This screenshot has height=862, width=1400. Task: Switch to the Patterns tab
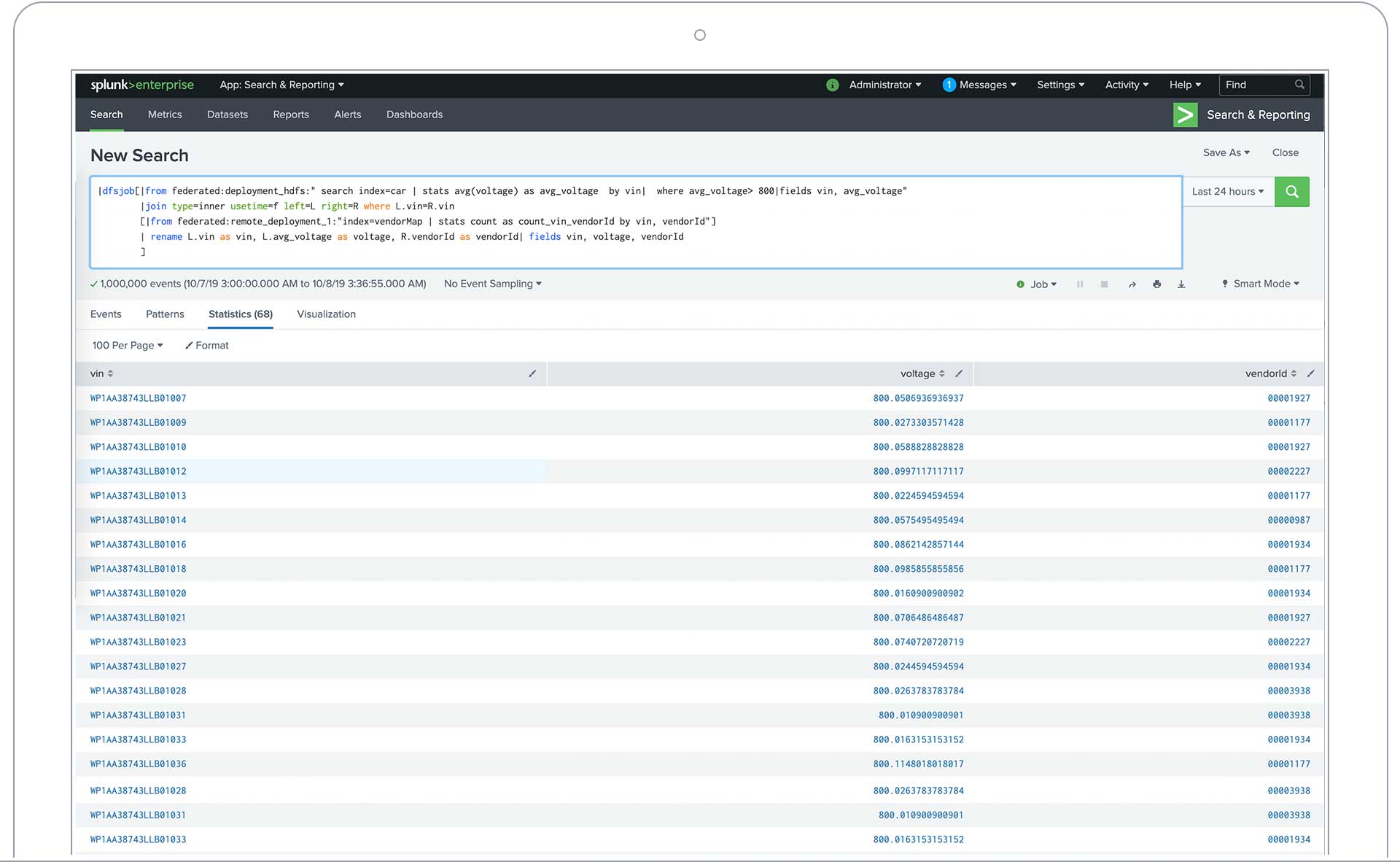point(165,314)
